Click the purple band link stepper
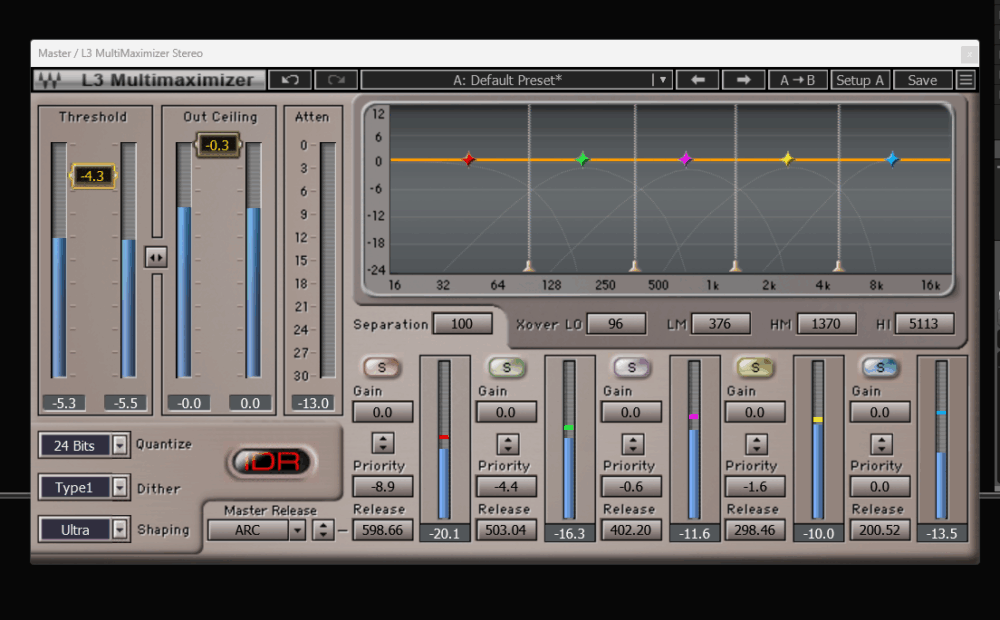 tap(633, 443)
